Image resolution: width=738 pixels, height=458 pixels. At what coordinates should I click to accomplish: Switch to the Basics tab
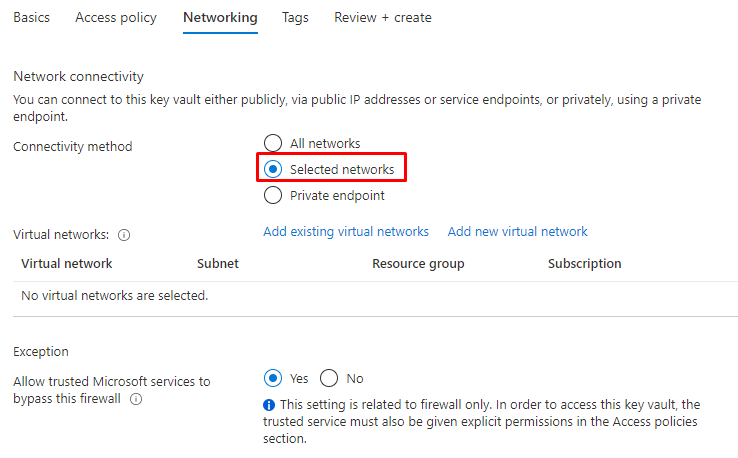pyautogui.click(x=31, y=18)
